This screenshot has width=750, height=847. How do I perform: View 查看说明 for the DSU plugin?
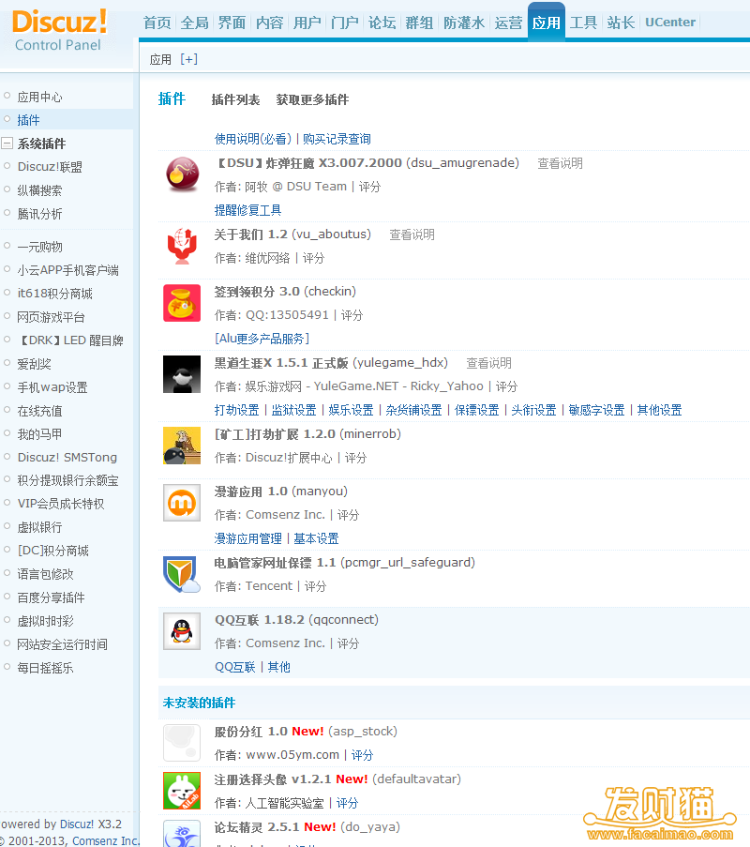[560, 163]
